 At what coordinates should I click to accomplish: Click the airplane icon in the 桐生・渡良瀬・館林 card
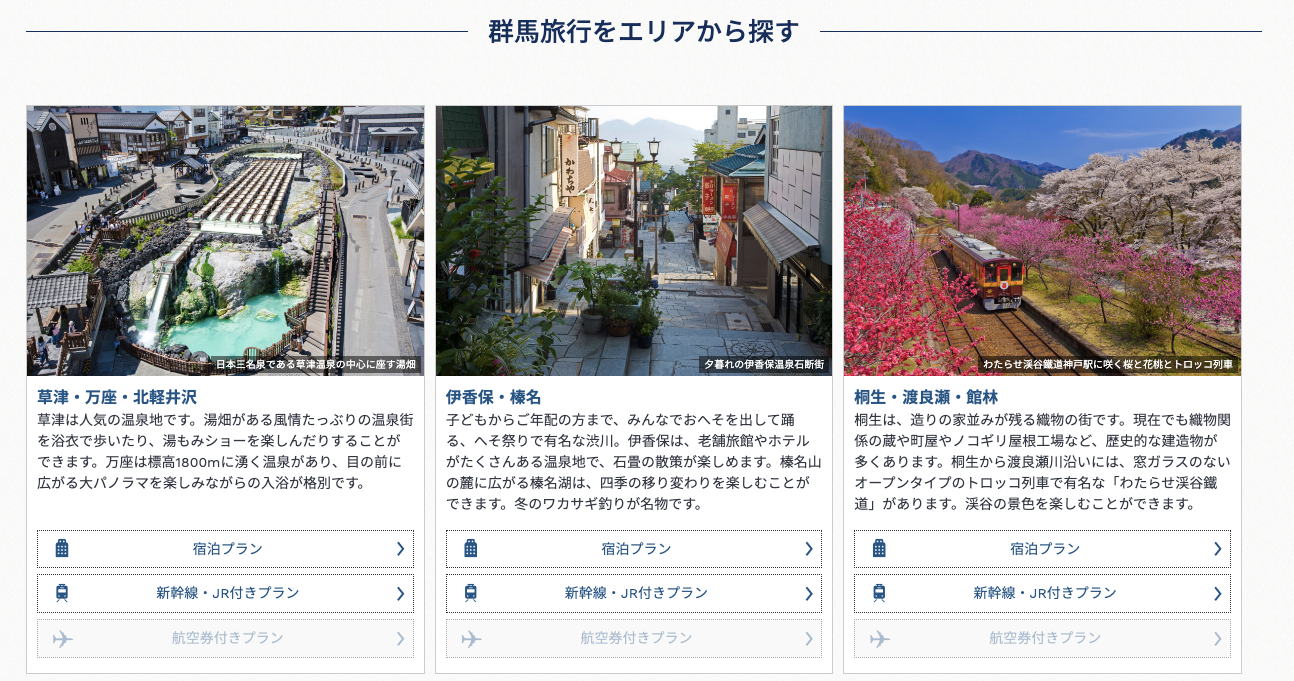[x=879, y=638]
